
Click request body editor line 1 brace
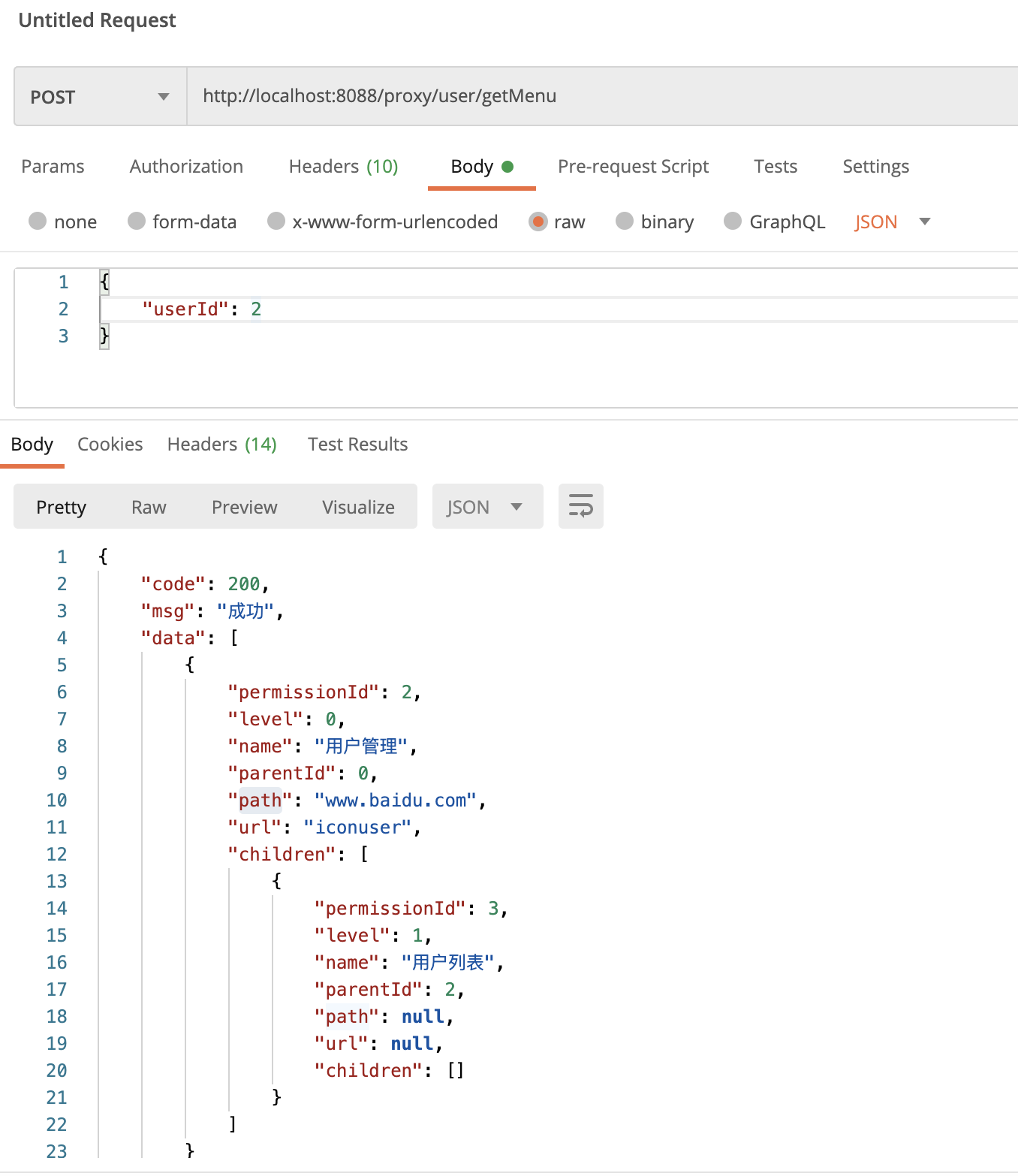(x=104, y=282)
